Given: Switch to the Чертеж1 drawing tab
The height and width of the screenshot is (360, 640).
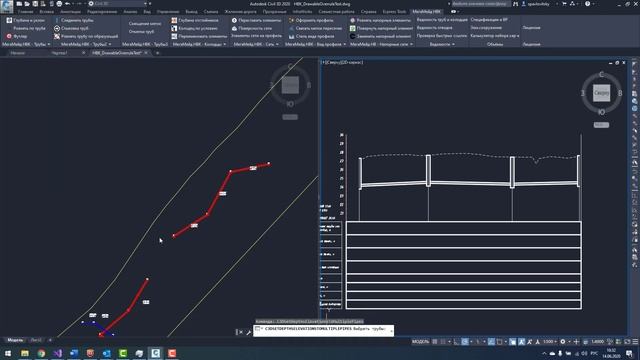Looking at the screenshot, I should point(60,53).
